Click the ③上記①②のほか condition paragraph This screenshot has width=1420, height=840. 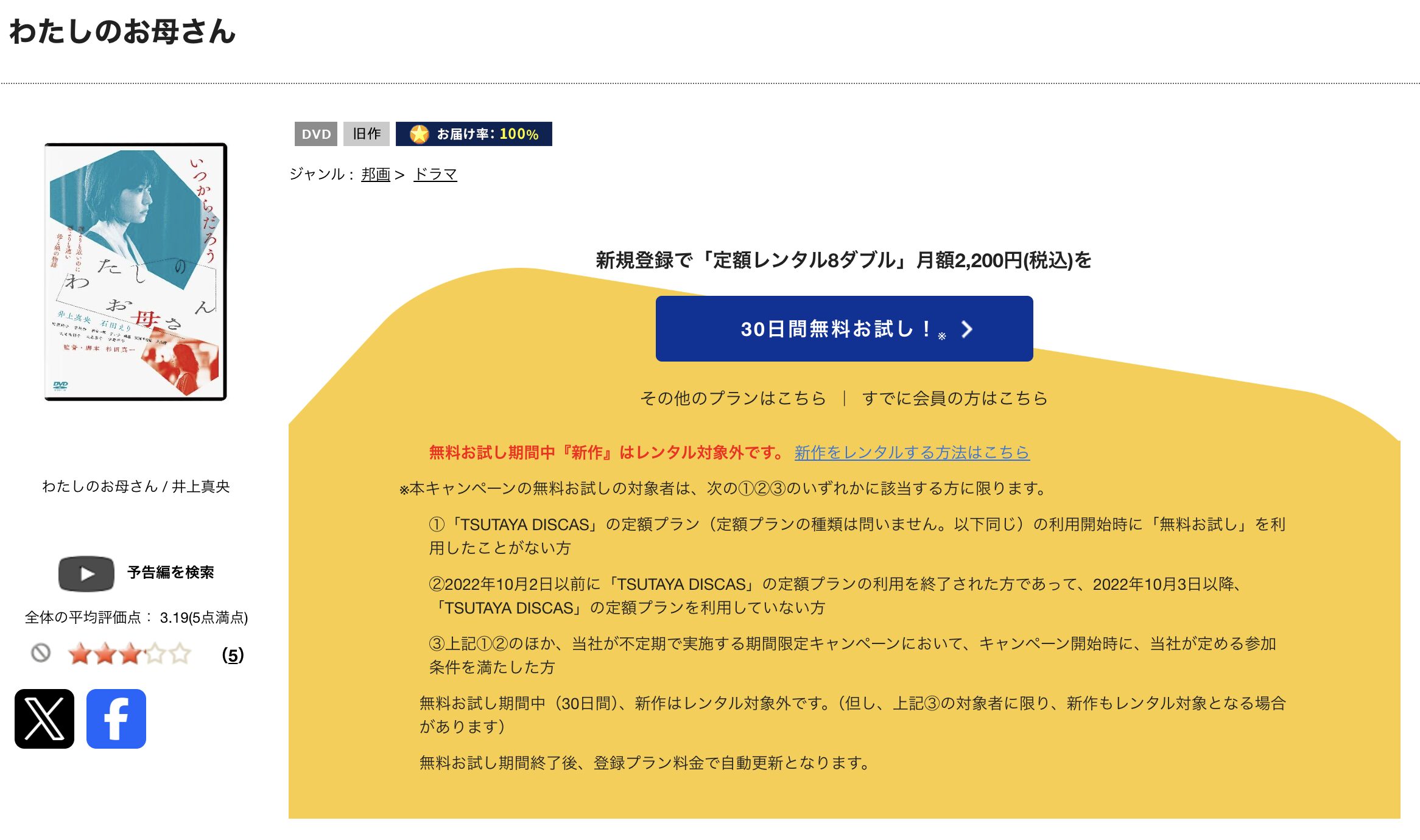click(852, 655)
